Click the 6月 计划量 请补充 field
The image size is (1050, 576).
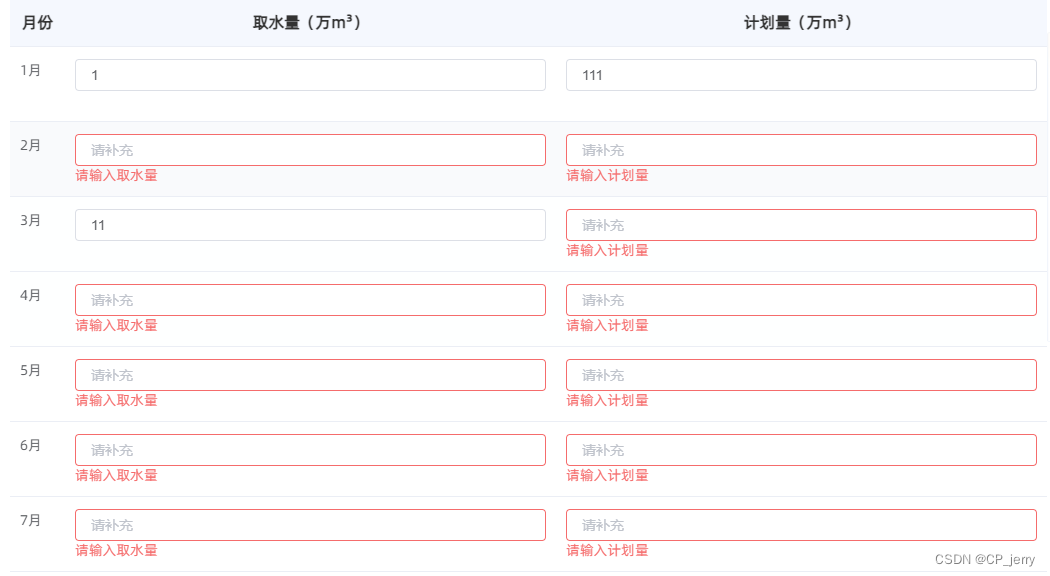[800, 449]
